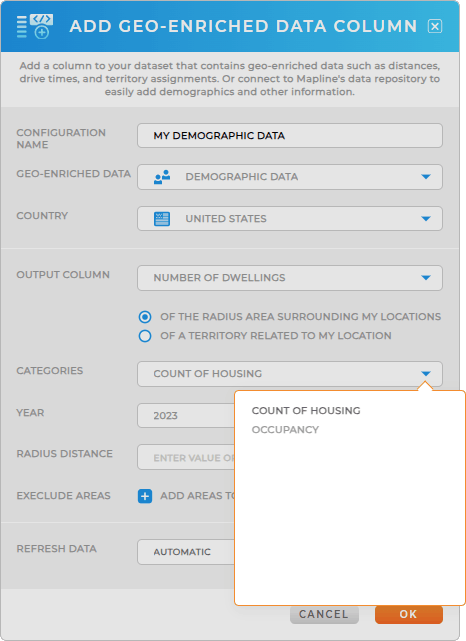The width and height of the screenshot is (466, 641).
Task: Choose Count of Housing from the list
Action: coord(306,411)
